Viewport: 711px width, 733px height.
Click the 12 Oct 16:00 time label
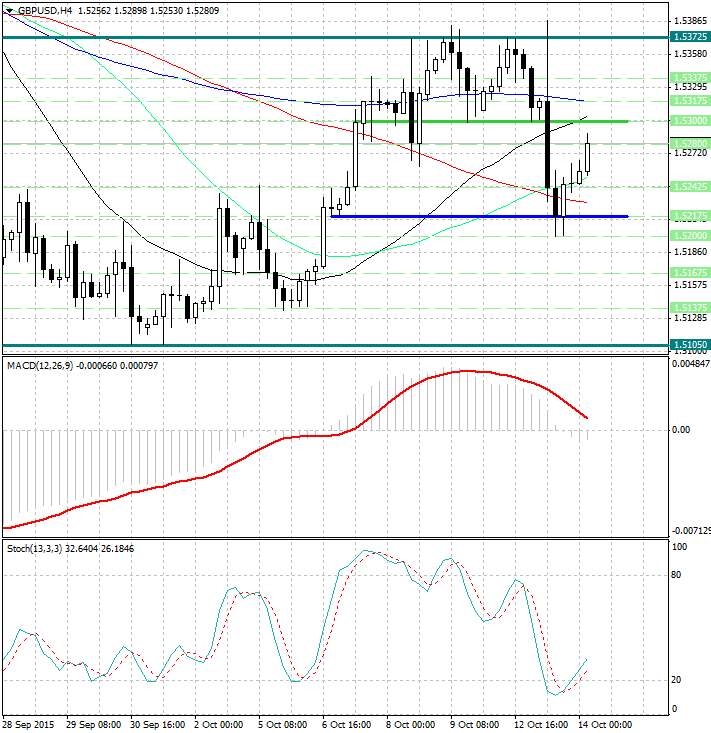click(541, 725)
